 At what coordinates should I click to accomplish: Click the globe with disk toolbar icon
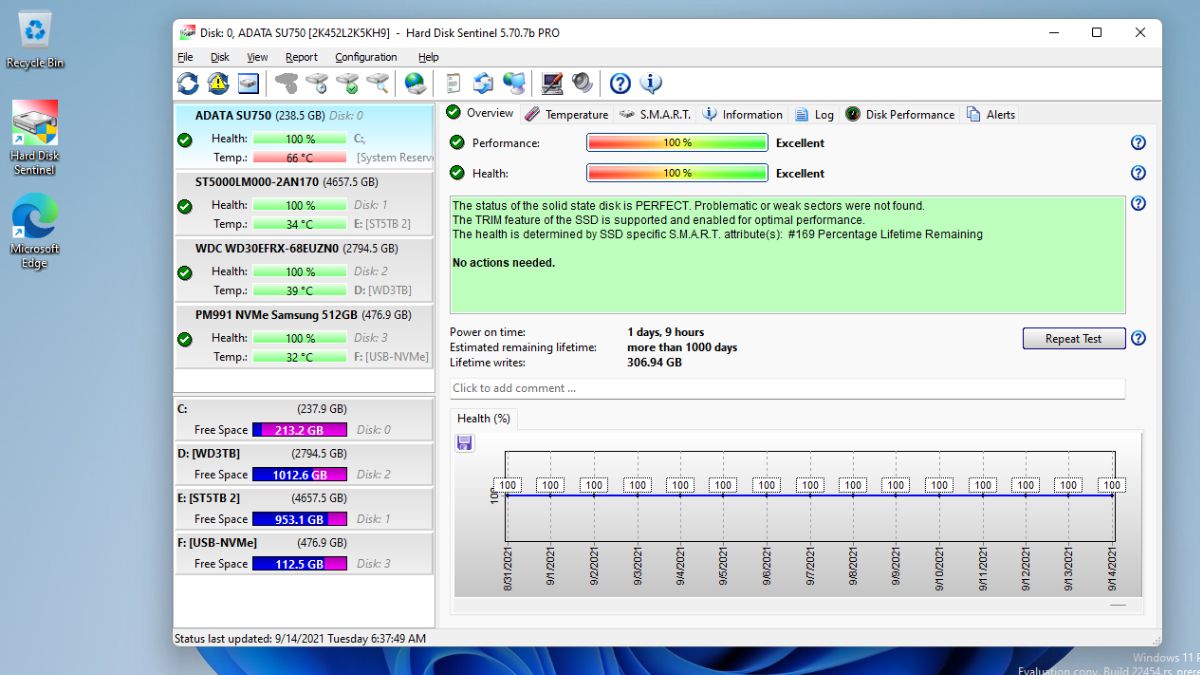tap(415, 83)
